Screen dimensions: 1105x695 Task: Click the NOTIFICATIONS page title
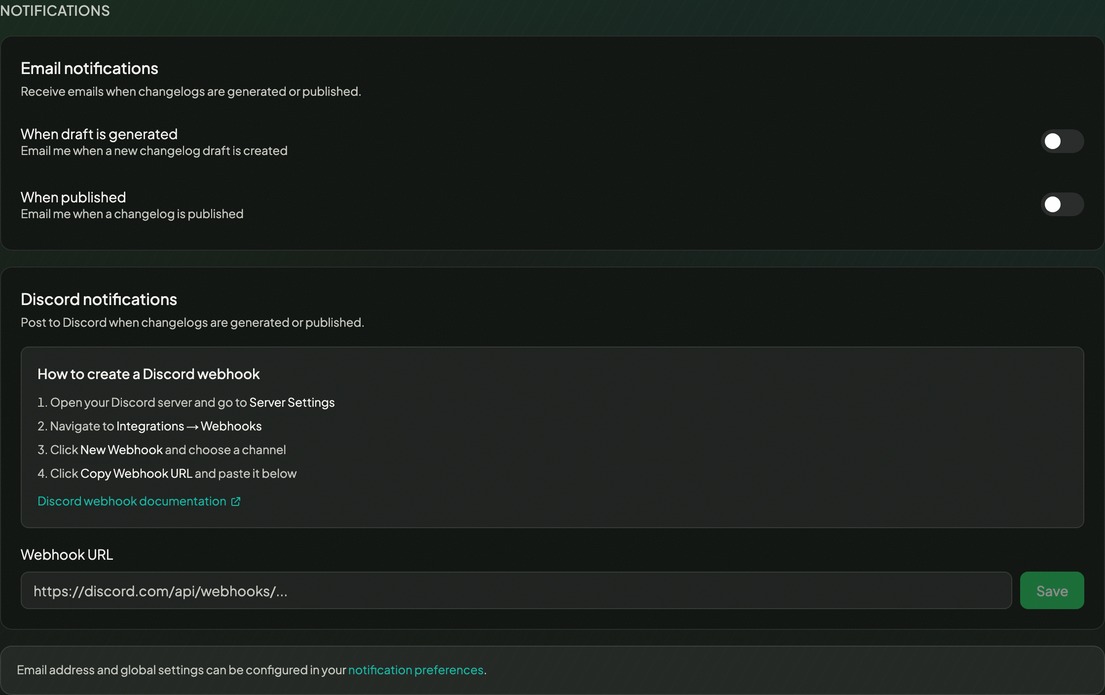pyautogui.click(x=55, y=10)
